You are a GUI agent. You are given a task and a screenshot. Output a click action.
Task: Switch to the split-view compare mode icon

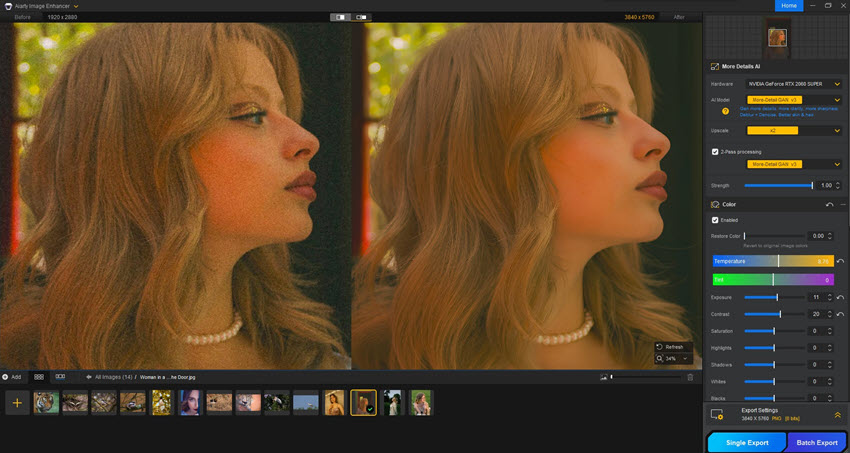pos(341,17)
